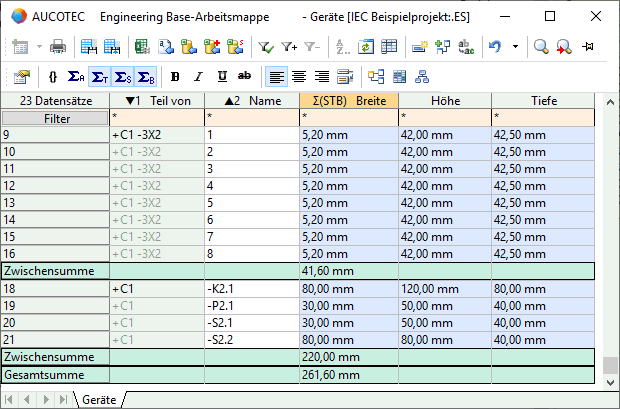Click the vertical scrollbar thumb
This screenshot has width=620, height=409.
click(610, 365)
